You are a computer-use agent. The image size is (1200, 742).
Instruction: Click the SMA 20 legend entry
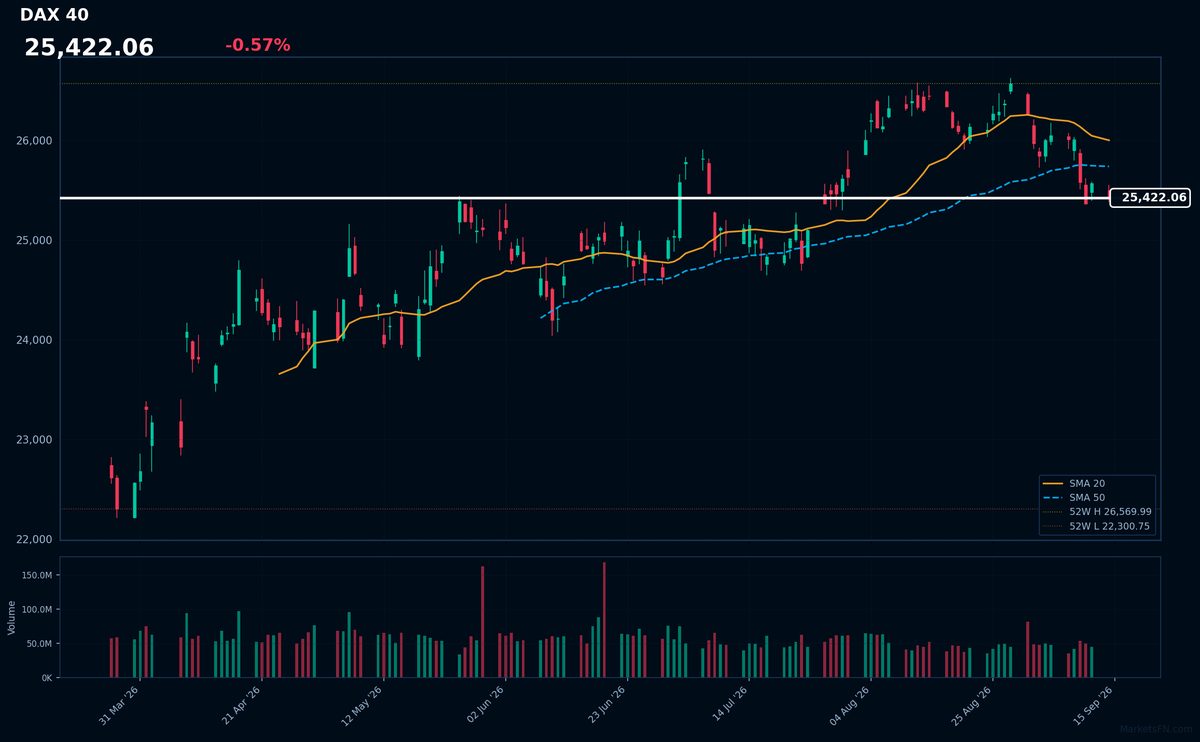pos(1086,483)
